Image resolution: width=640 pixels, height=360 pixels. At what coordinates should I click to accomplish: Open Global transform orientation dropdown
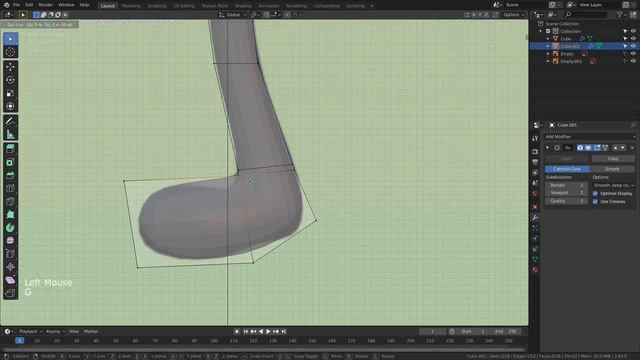coord(233,15)
